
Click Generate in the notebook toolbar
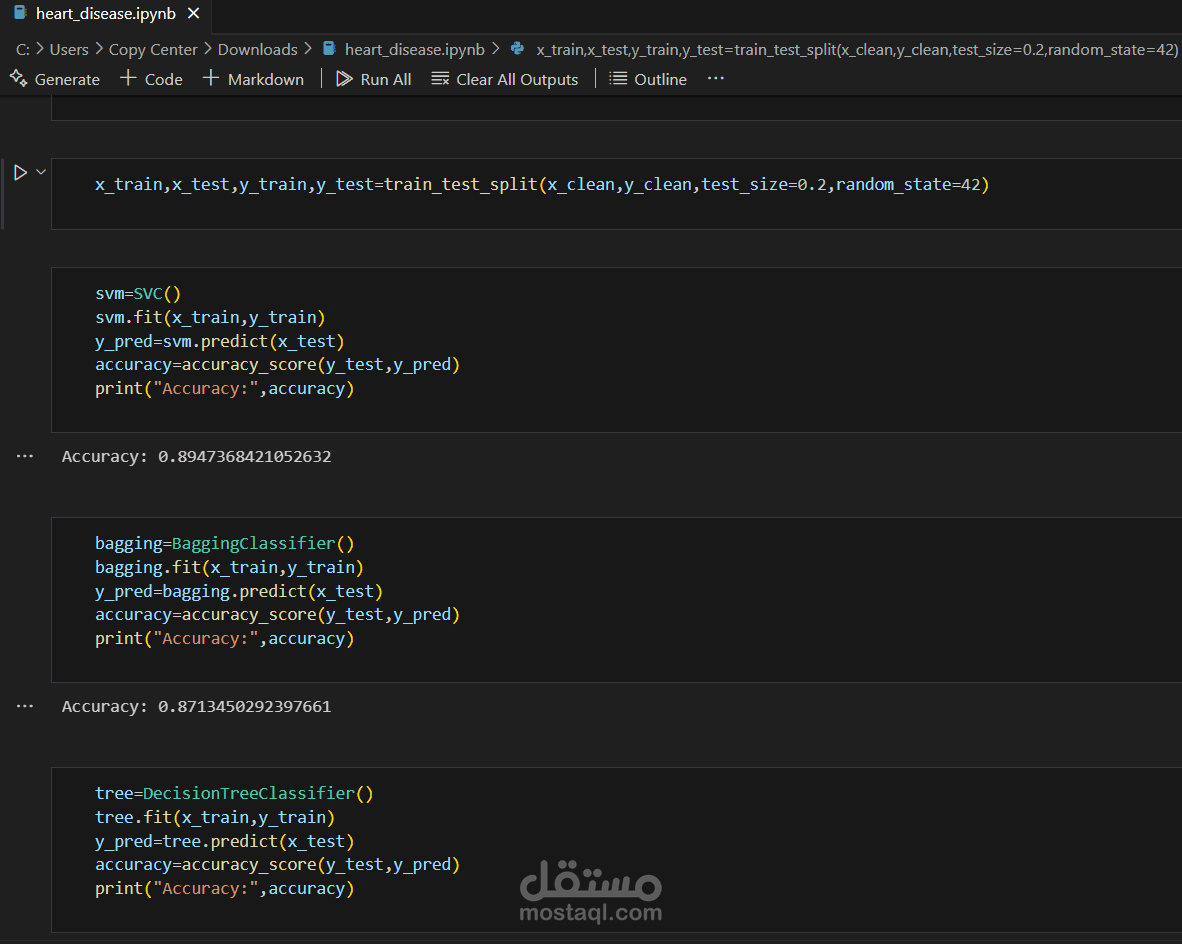55,79
